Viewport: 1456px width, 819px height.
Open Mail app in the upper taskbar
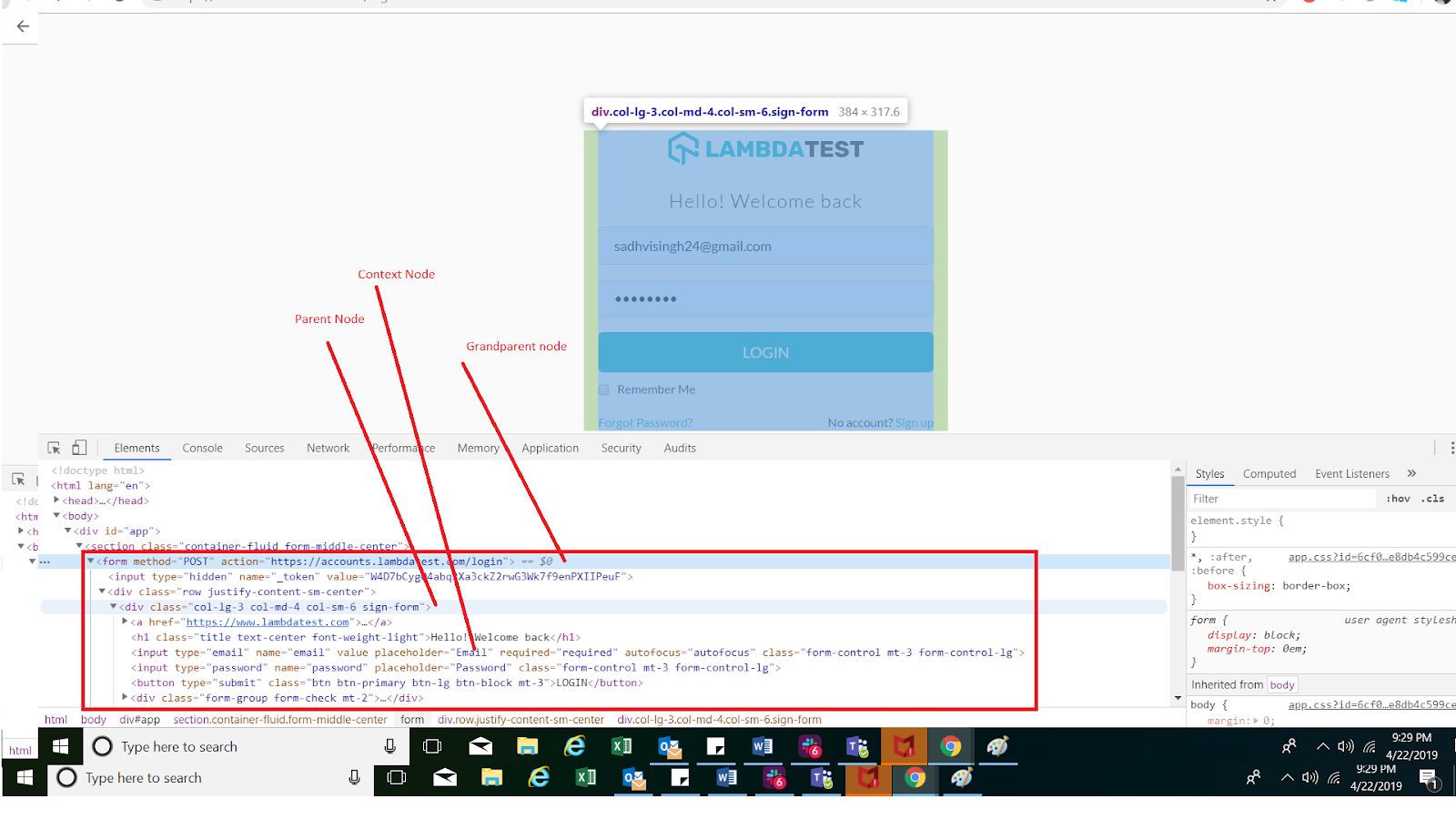coord(480,746)
